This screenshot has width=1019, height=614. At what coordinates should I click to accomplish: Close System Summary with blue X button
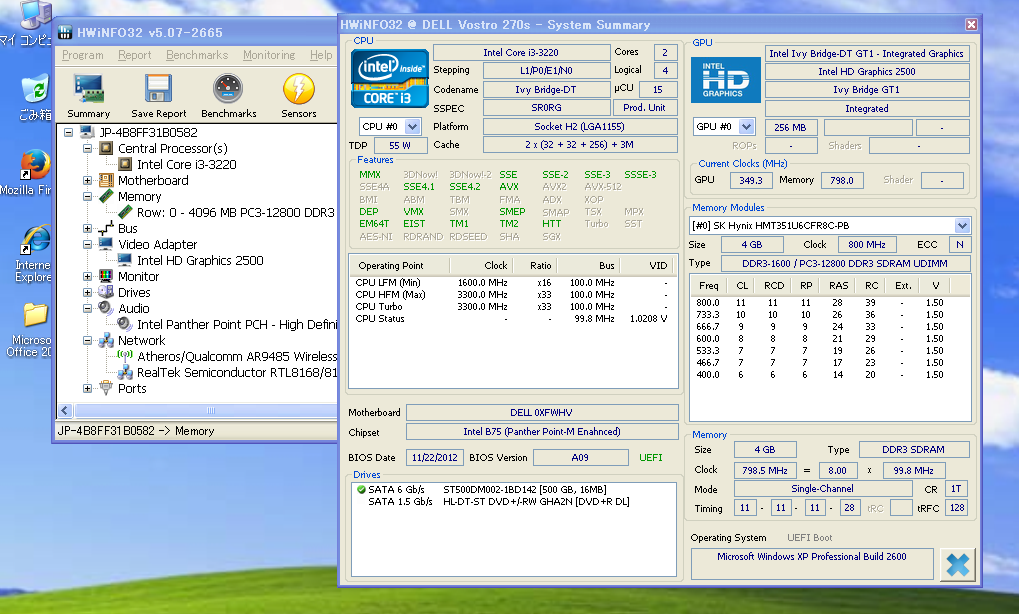point(957,564)
